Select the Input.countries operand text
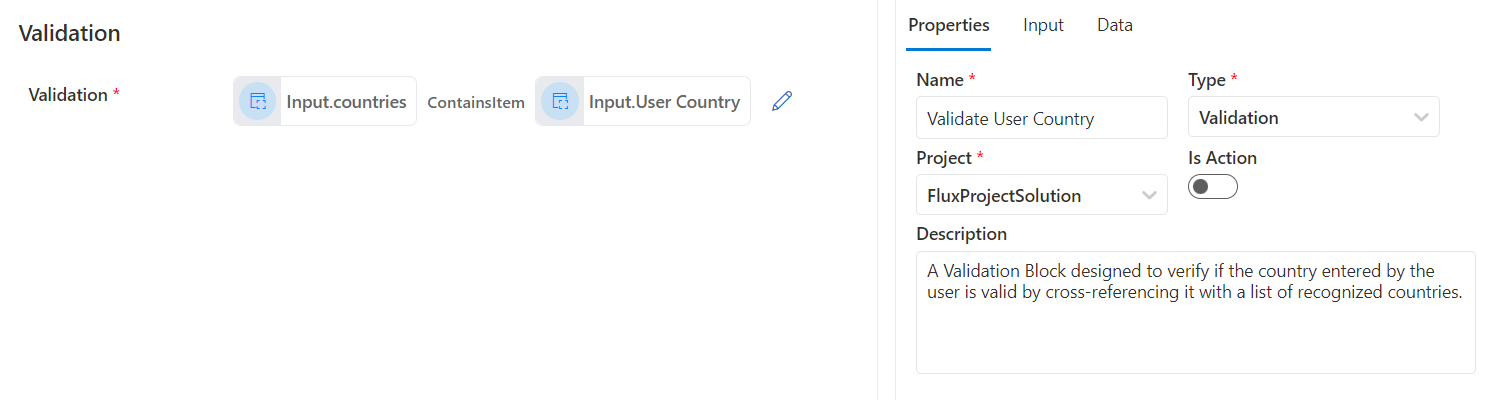Screen dimensions: 1491x400 (346, 102)
